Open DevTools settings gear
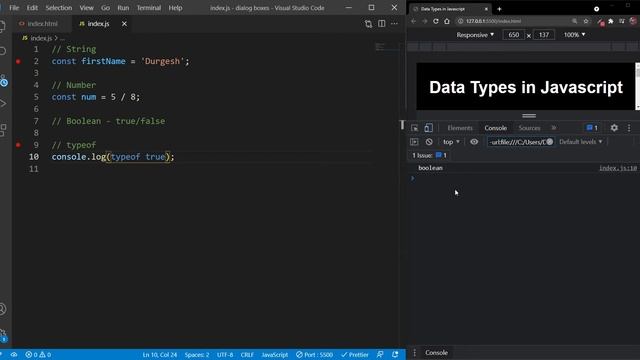640x360 pixels. (614, 128)
